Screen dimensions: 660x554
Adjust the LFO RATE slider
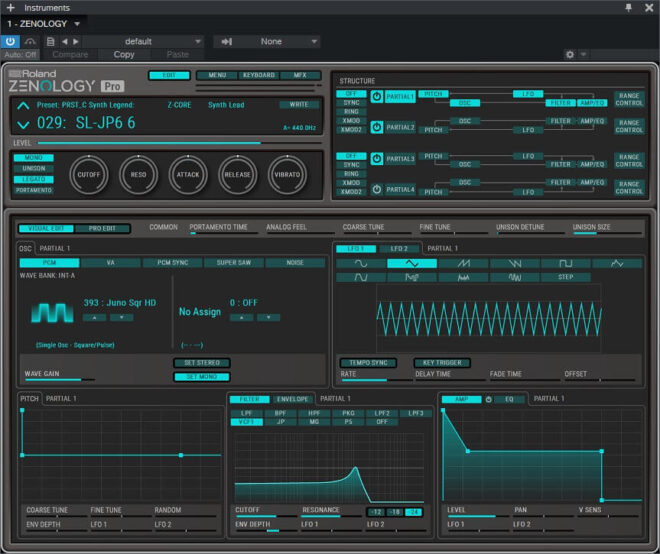tap(377, 380)
